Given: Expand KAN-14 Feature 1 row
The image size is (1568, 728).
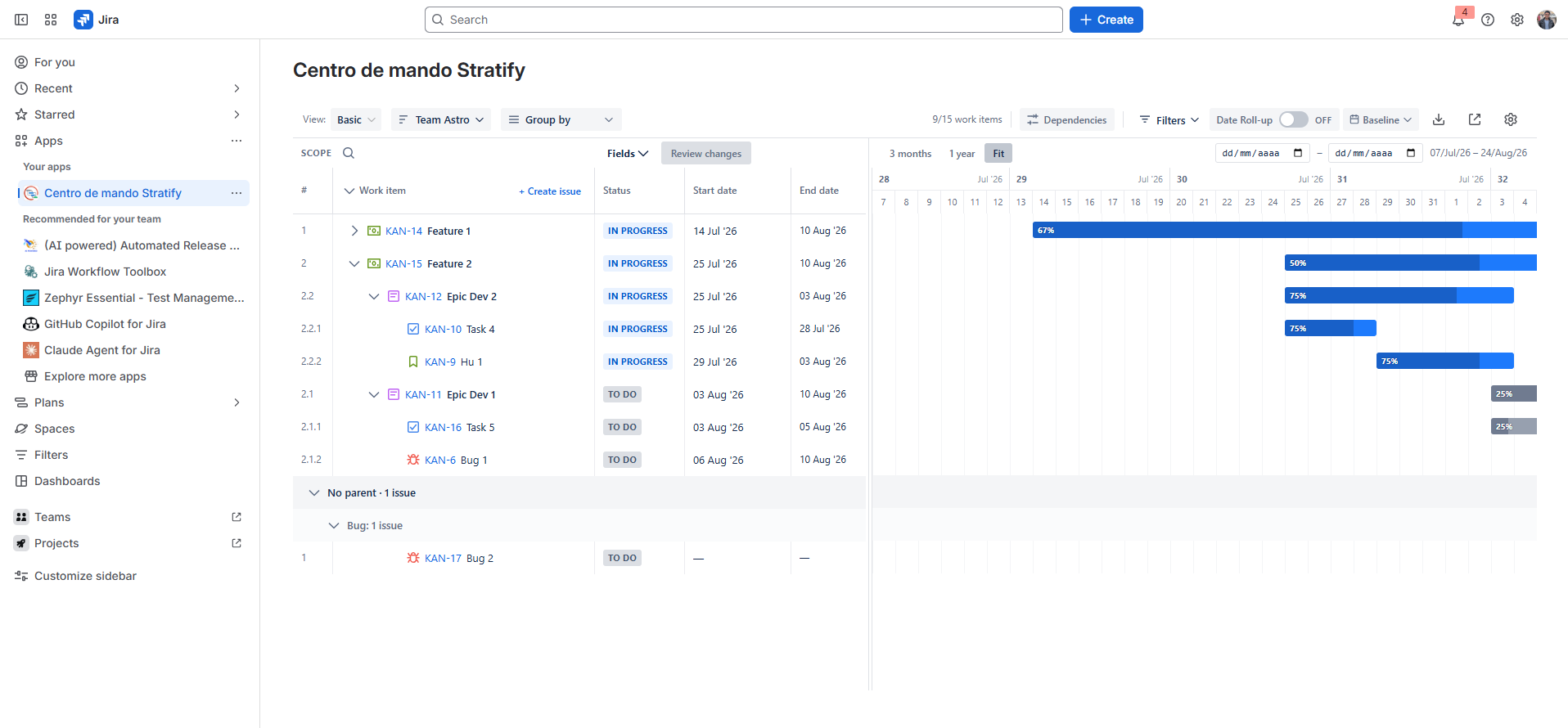Looking at the screenshot, I should [x=354, y=231].
